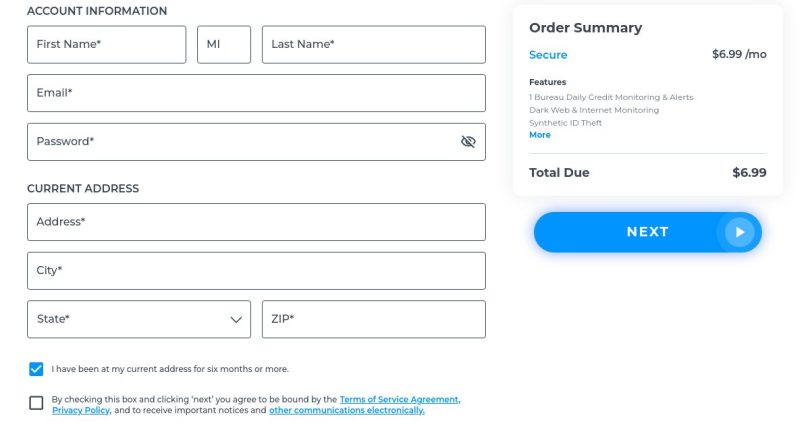Click the Secure plan name link
The height and width of the screenshot is (424, 810).
tap(548, 55)
